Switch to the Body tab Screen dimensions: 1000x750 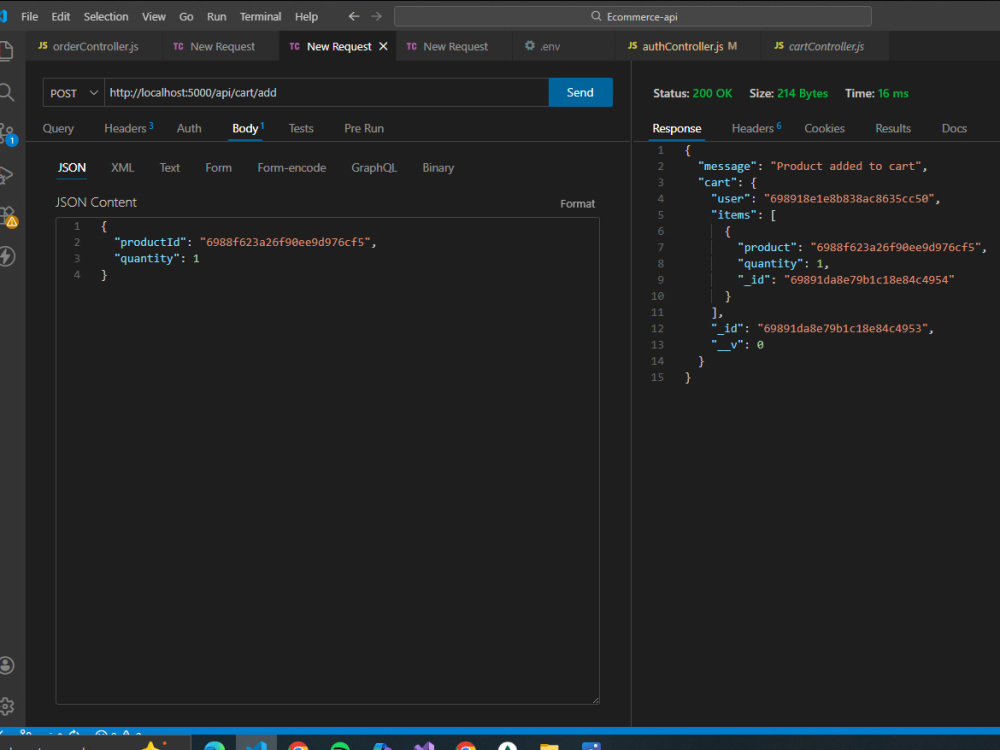point(247,129)
